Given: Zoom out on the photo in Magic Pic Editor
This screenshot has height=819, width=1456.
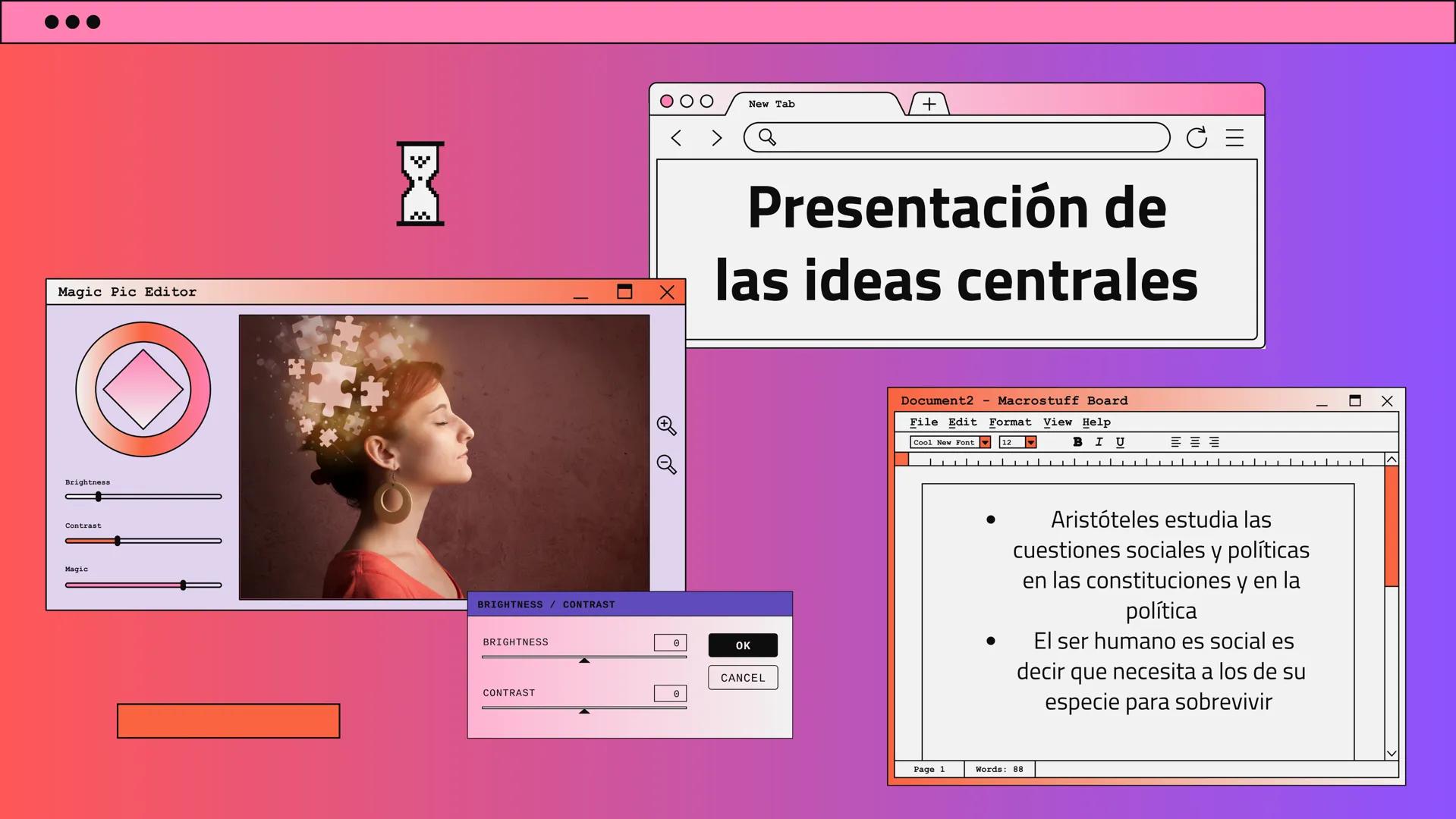Looking at the screenshot, I should [666, 464].
